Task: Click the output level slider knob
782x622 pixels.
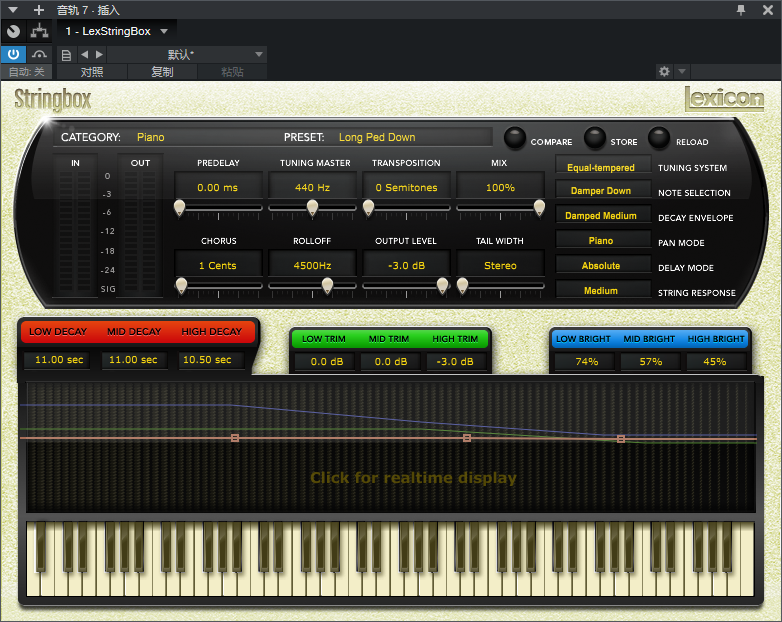Action: pos(442,286)
